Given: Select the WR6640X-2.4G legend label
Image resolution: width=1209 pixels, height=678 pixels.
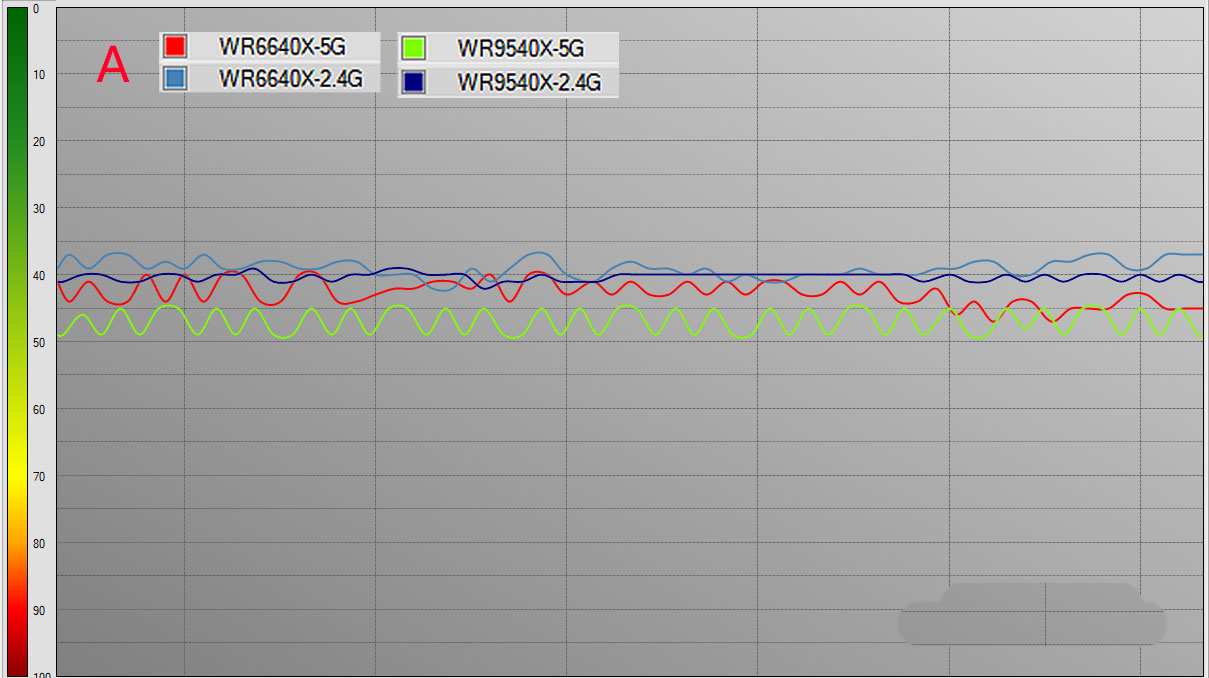Looking at the screenshot, I should [290, 78].
